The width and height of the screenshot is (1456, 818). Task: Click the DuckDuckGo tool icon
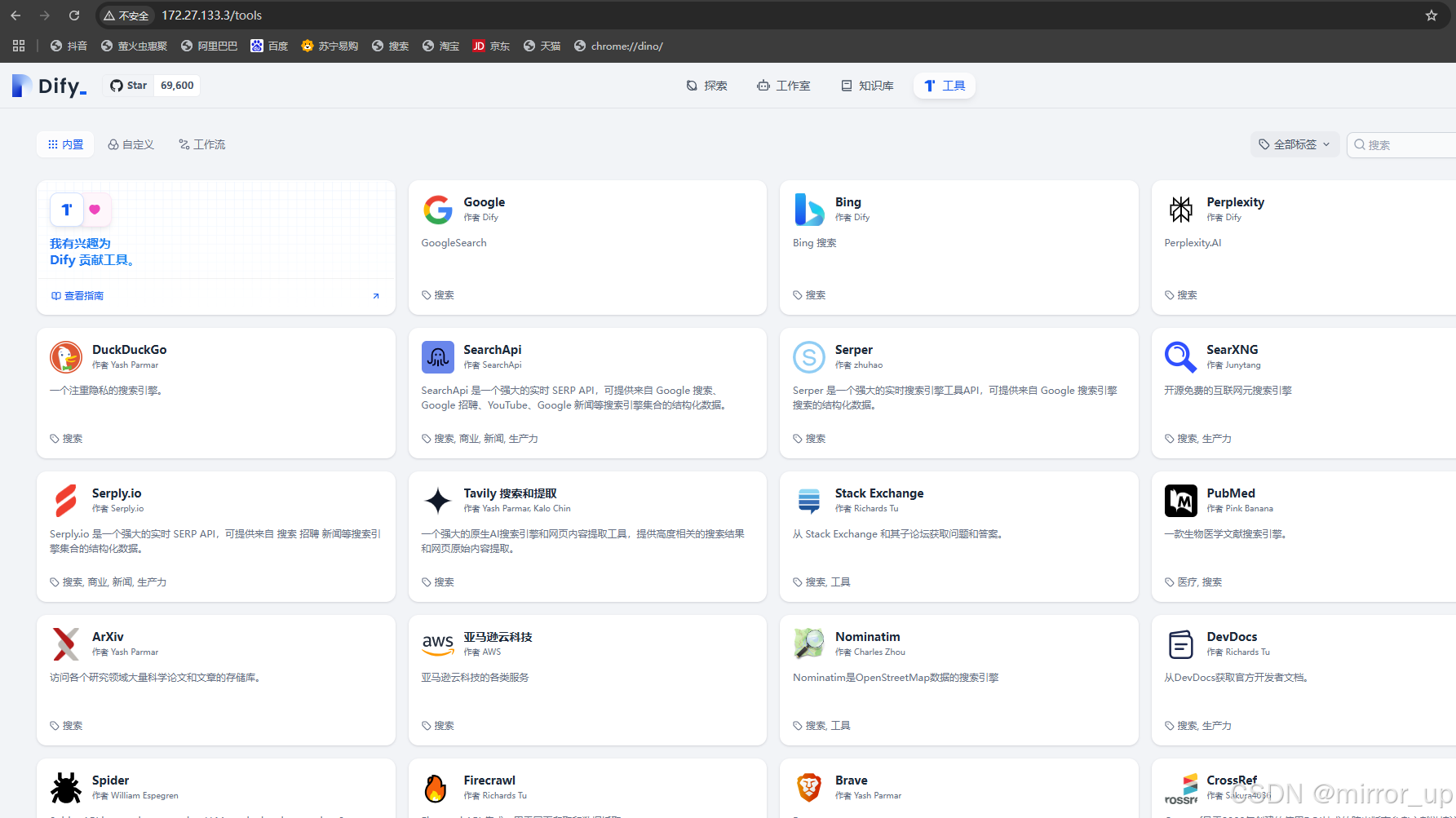(66, 357)
